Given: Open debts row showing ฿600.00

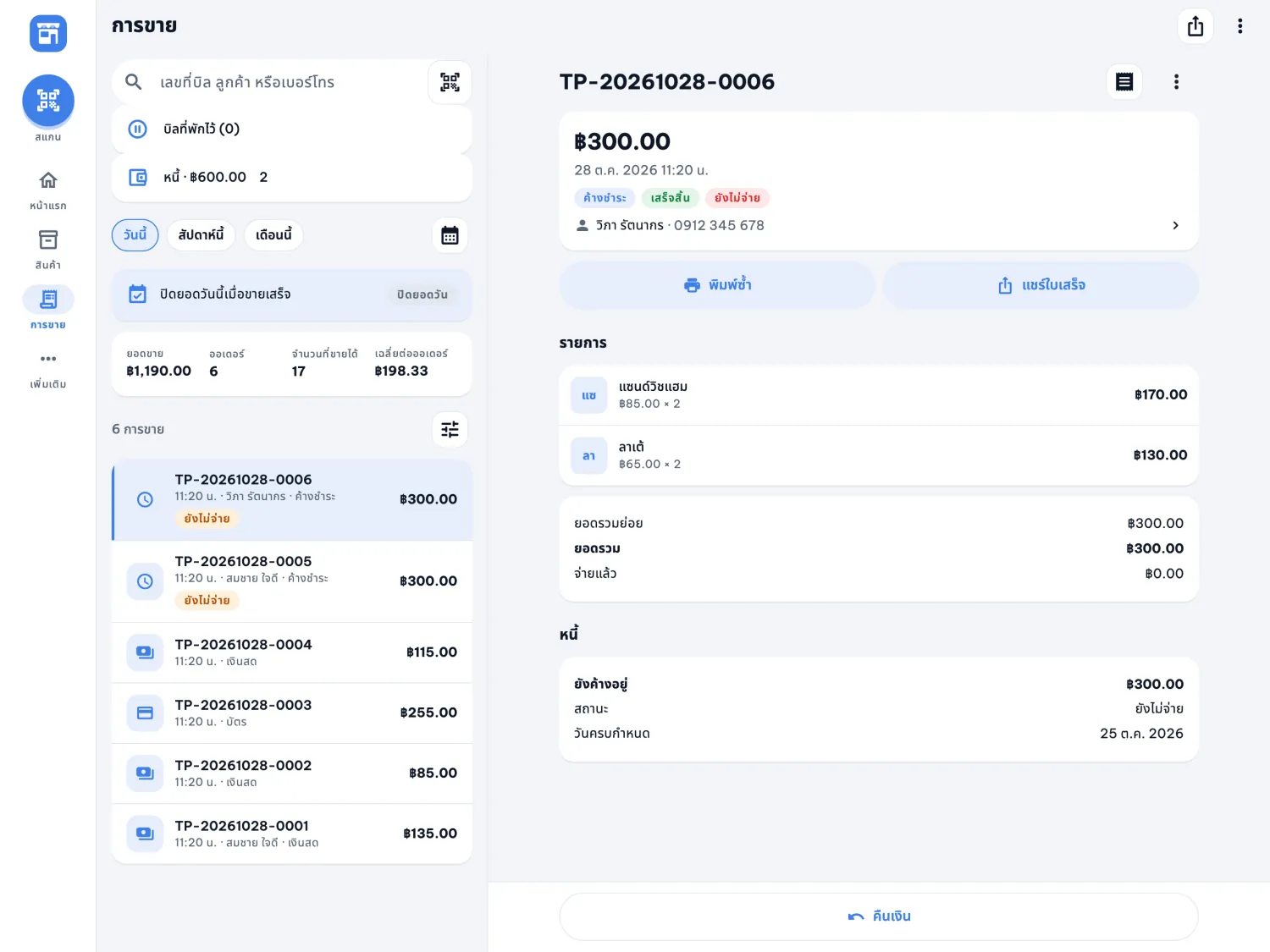Looking at the screenshot, I should pos(291,177).
